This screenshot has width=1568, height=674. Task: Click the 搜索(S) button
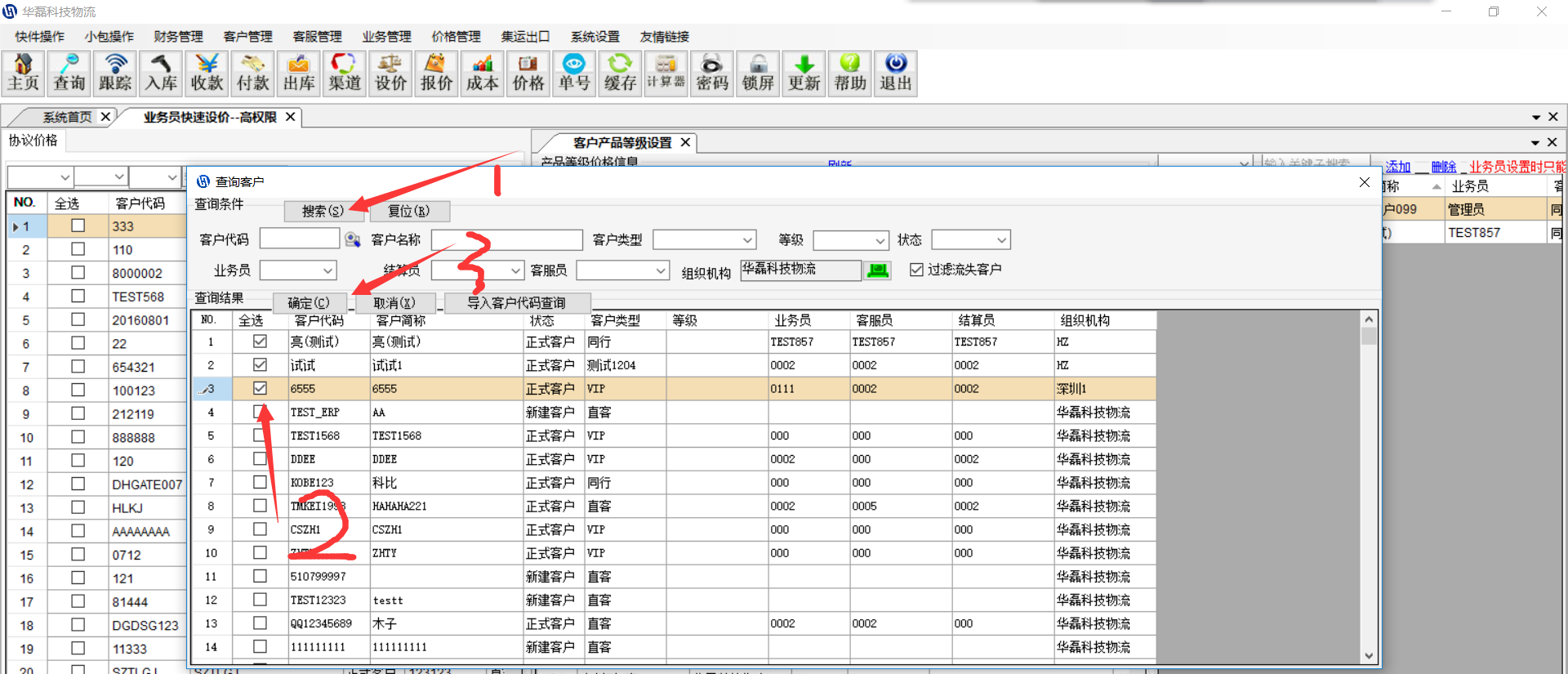(323, 211)
